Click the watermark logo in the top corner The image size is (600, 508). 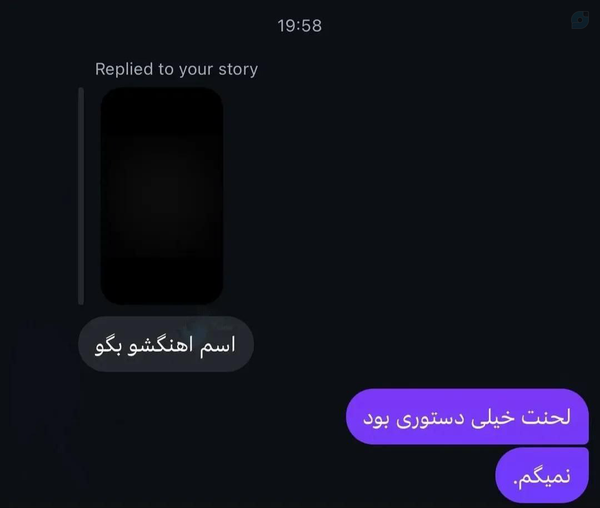click(580, 20)
